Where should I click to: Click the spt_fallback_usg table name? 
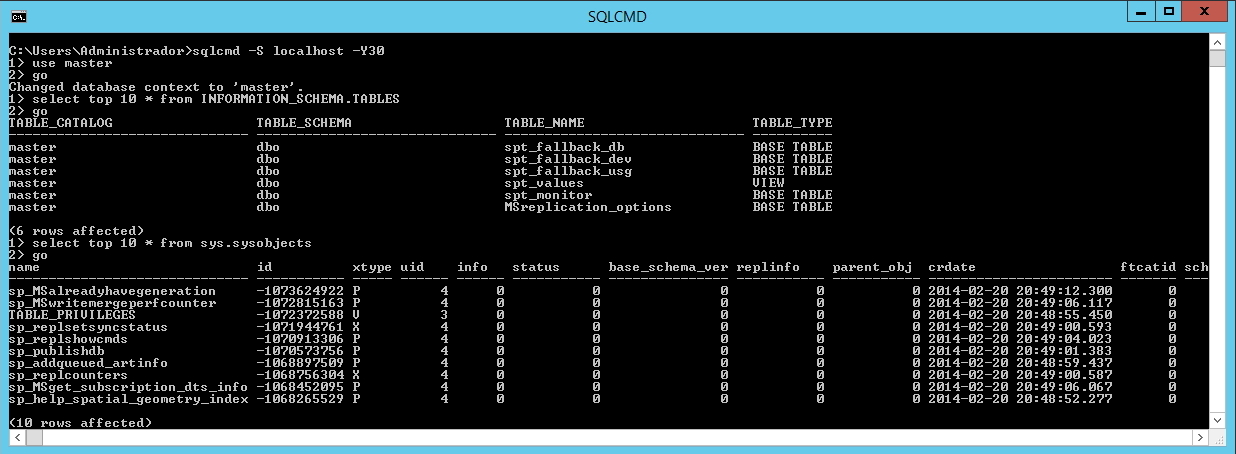(569, 171)
